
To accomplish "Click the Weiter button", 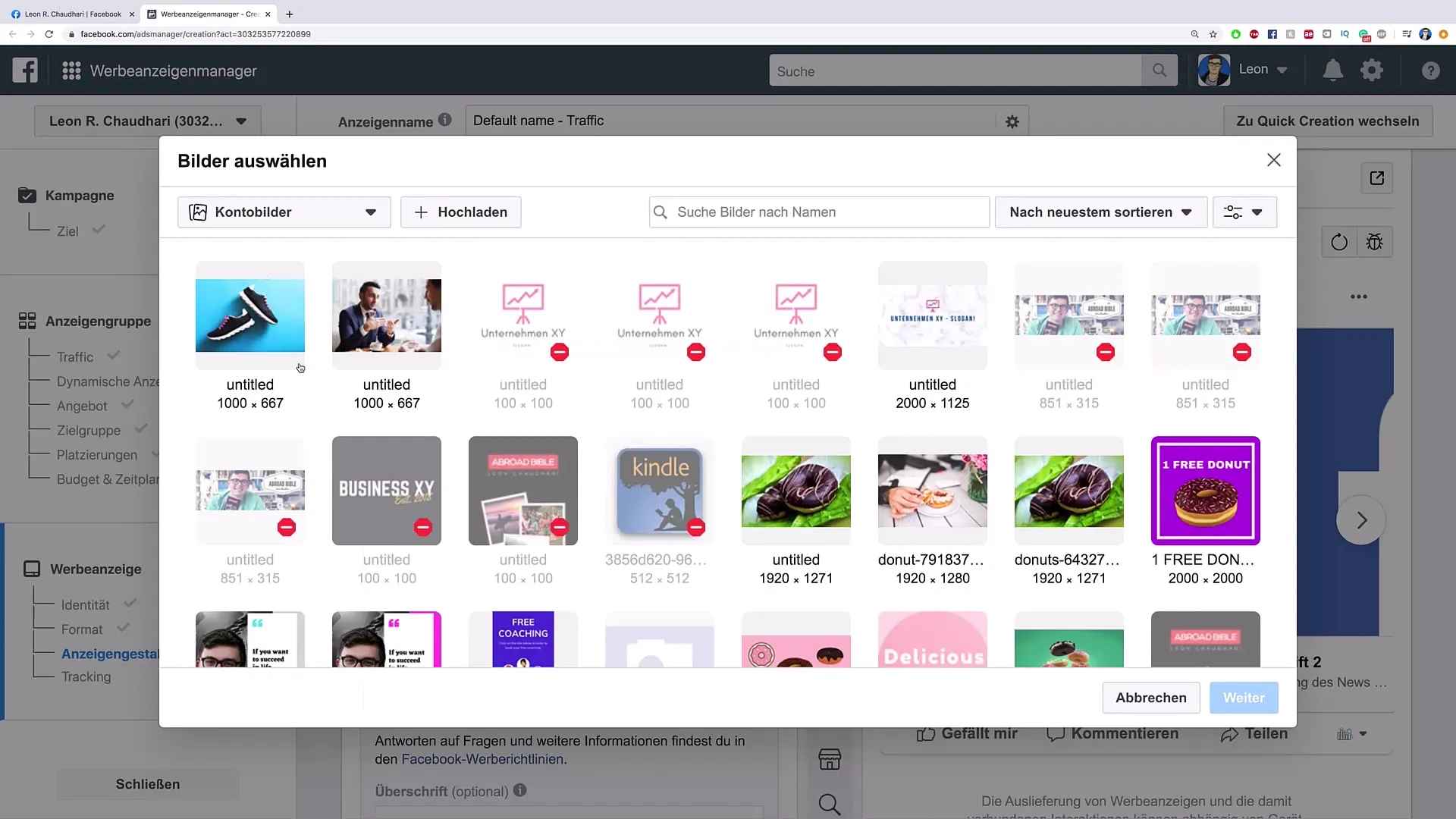I will coord(1244,698).
